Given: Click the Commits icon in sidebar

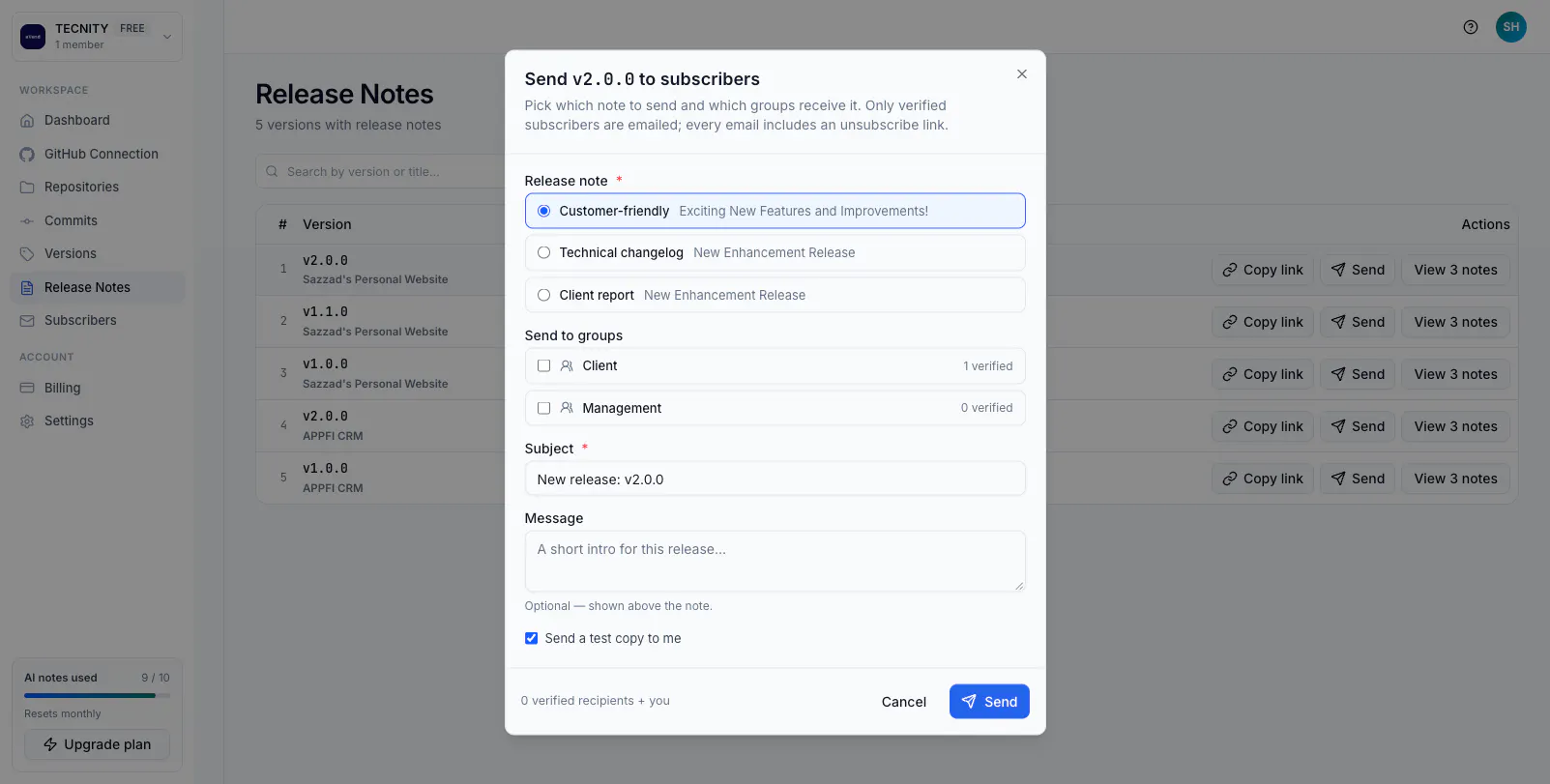Looking at the screenshot, I should 27,221.
